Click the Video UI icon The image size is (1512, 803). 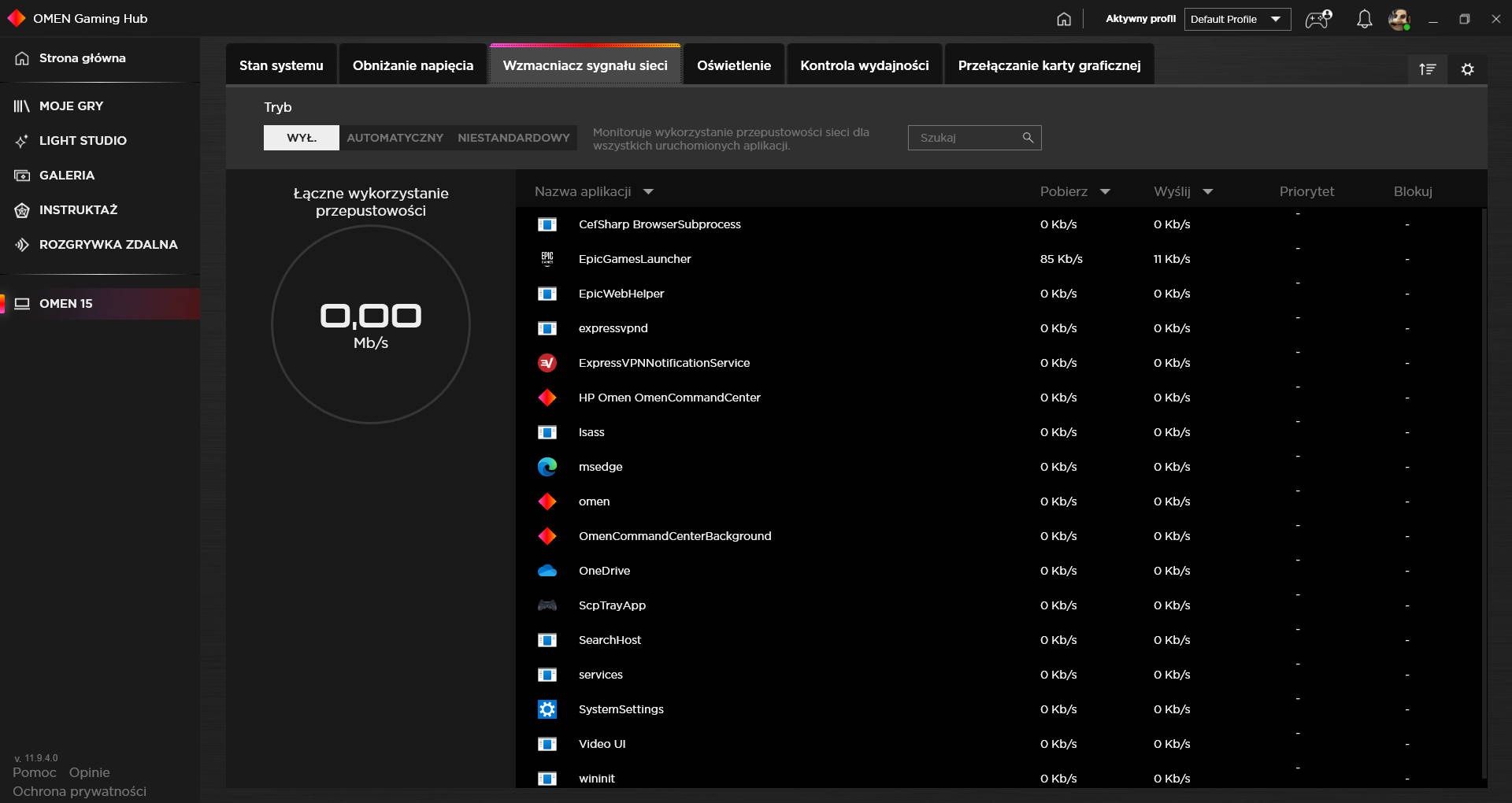547,744
